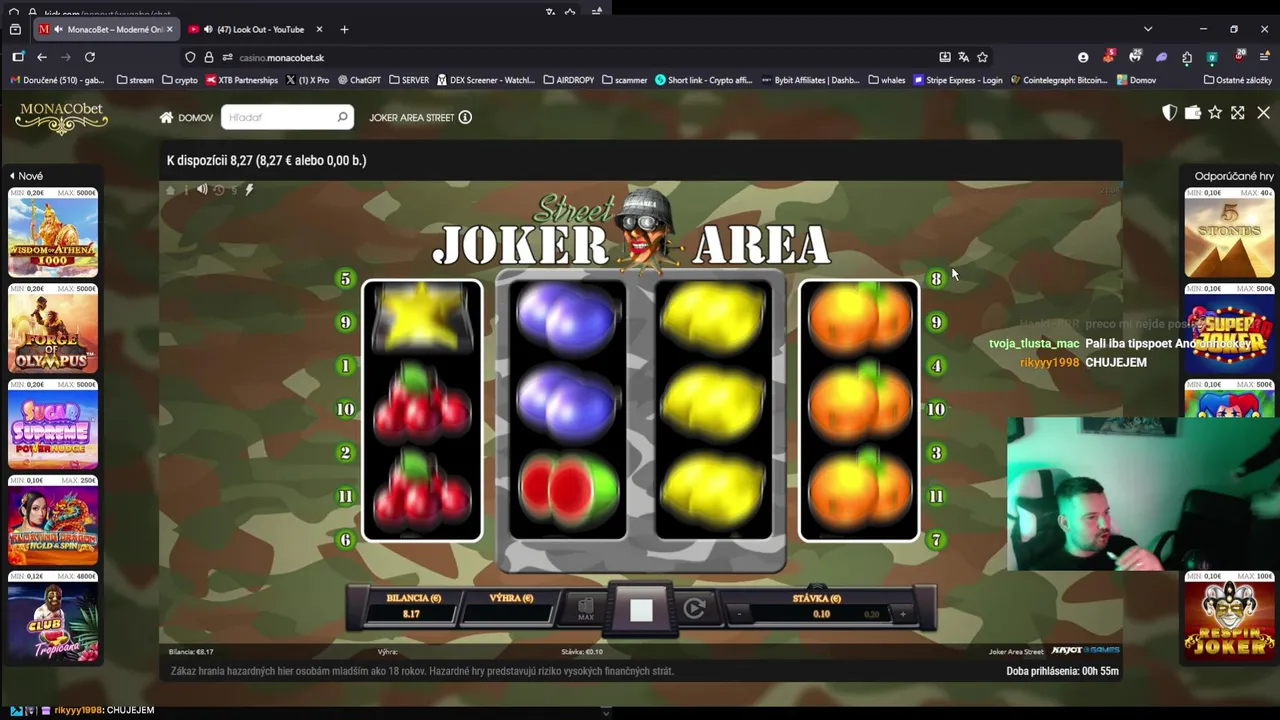The image size is (1280, 720).
Task: Enter fullscreen mode with expand icon
Action: click(x=1238, y=113)
